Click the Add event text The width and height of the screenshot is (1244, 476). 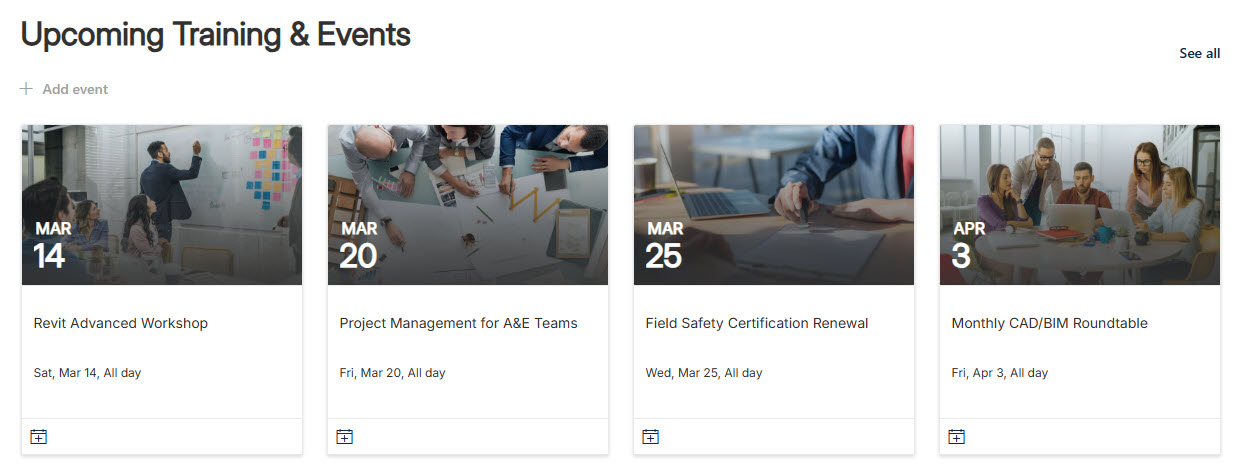click(x=75, y=89)
